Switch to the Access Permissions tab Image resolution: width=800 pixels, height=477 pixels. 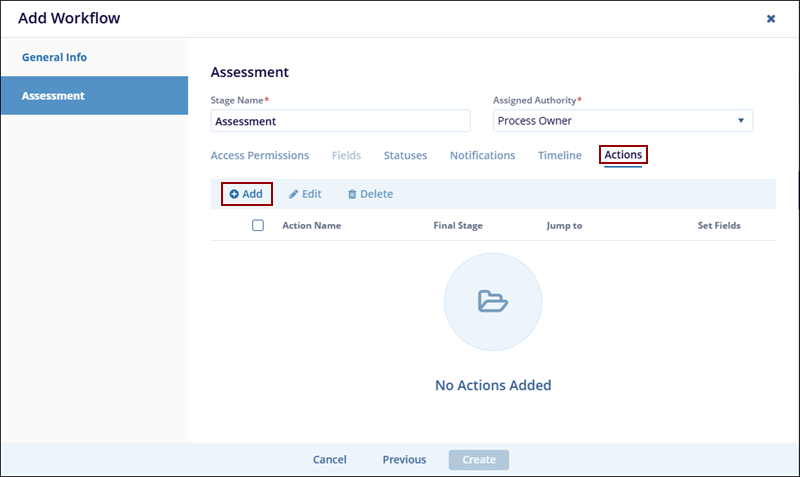tap(260, 155)
